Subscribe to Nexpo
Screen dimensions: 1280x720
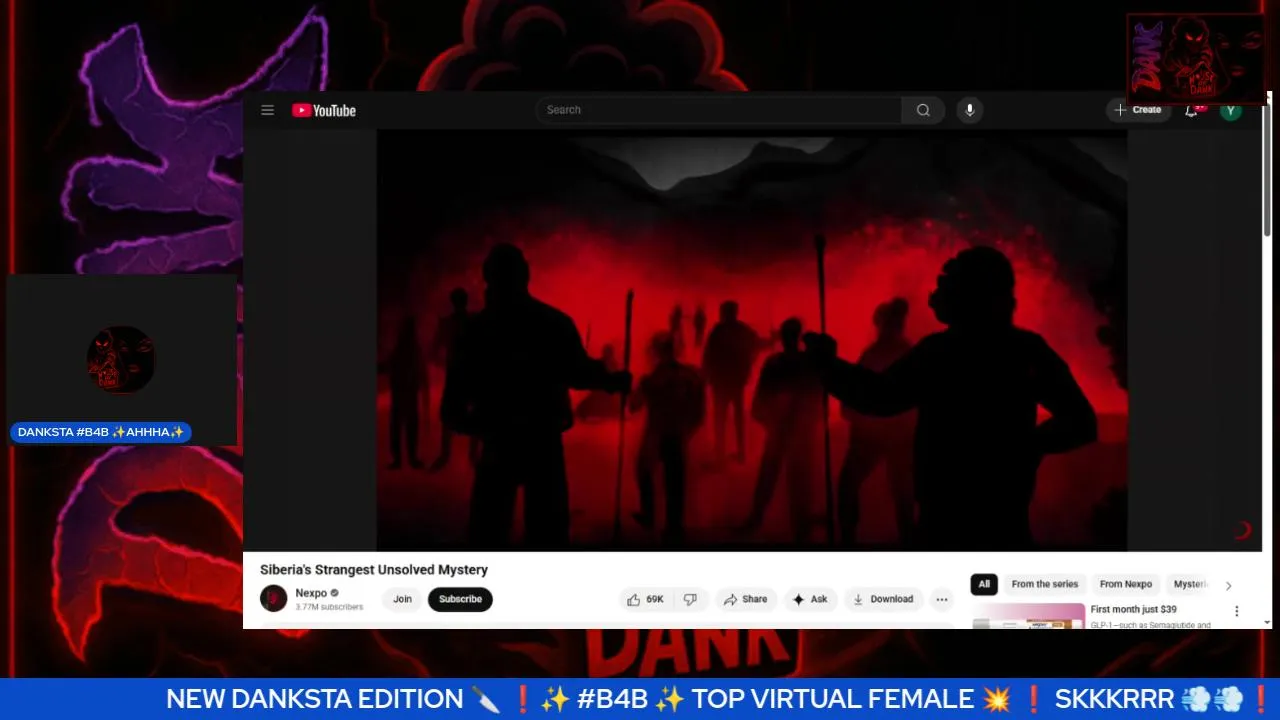pyautogui.click(x=460, y=599)
